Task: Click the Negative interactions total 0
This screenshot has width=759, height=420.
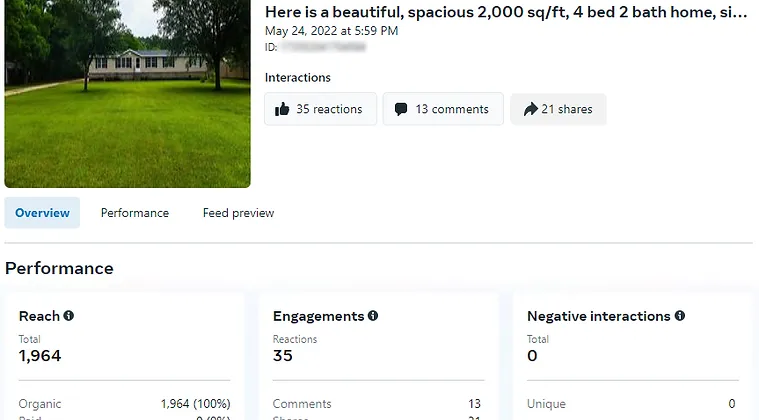Action: tap(533, 355)
